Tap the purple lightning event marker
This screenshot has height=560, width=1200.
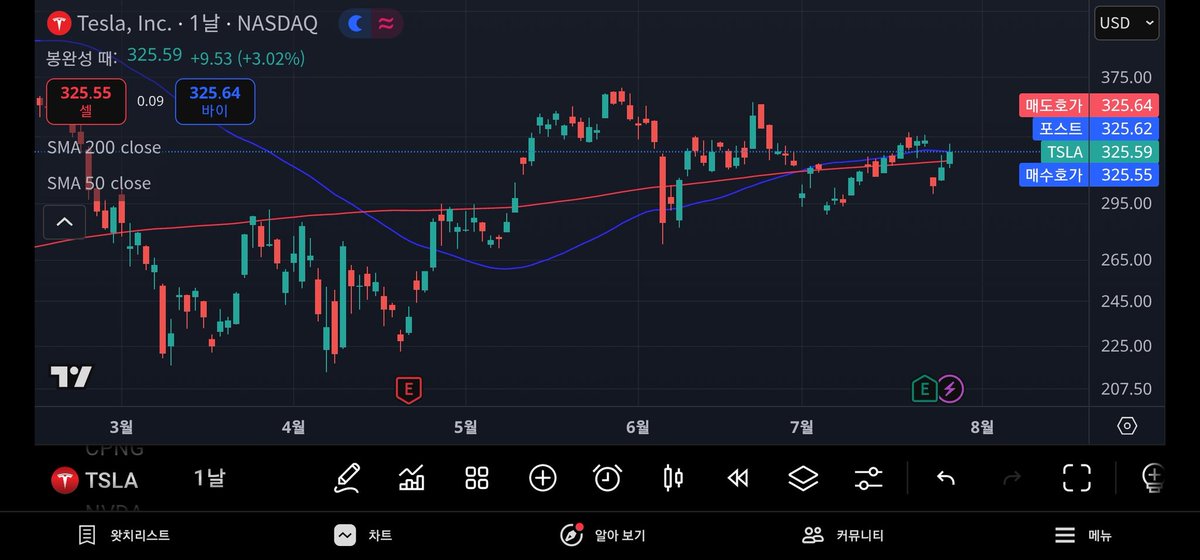951,389
